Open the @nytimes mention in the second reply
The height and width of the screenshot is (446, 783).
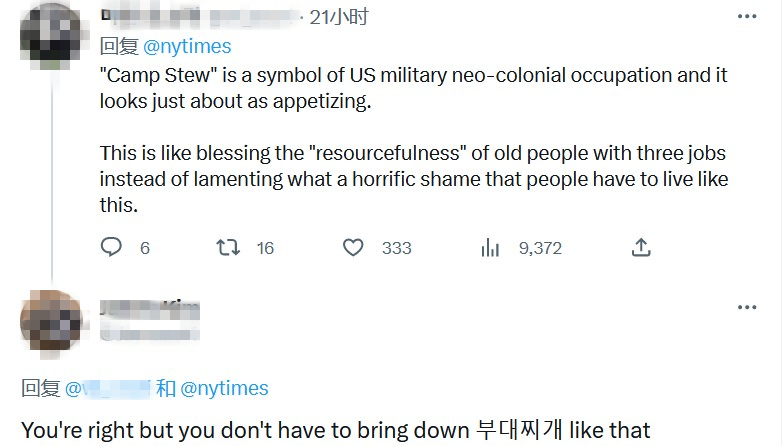(x=224, y=389)
